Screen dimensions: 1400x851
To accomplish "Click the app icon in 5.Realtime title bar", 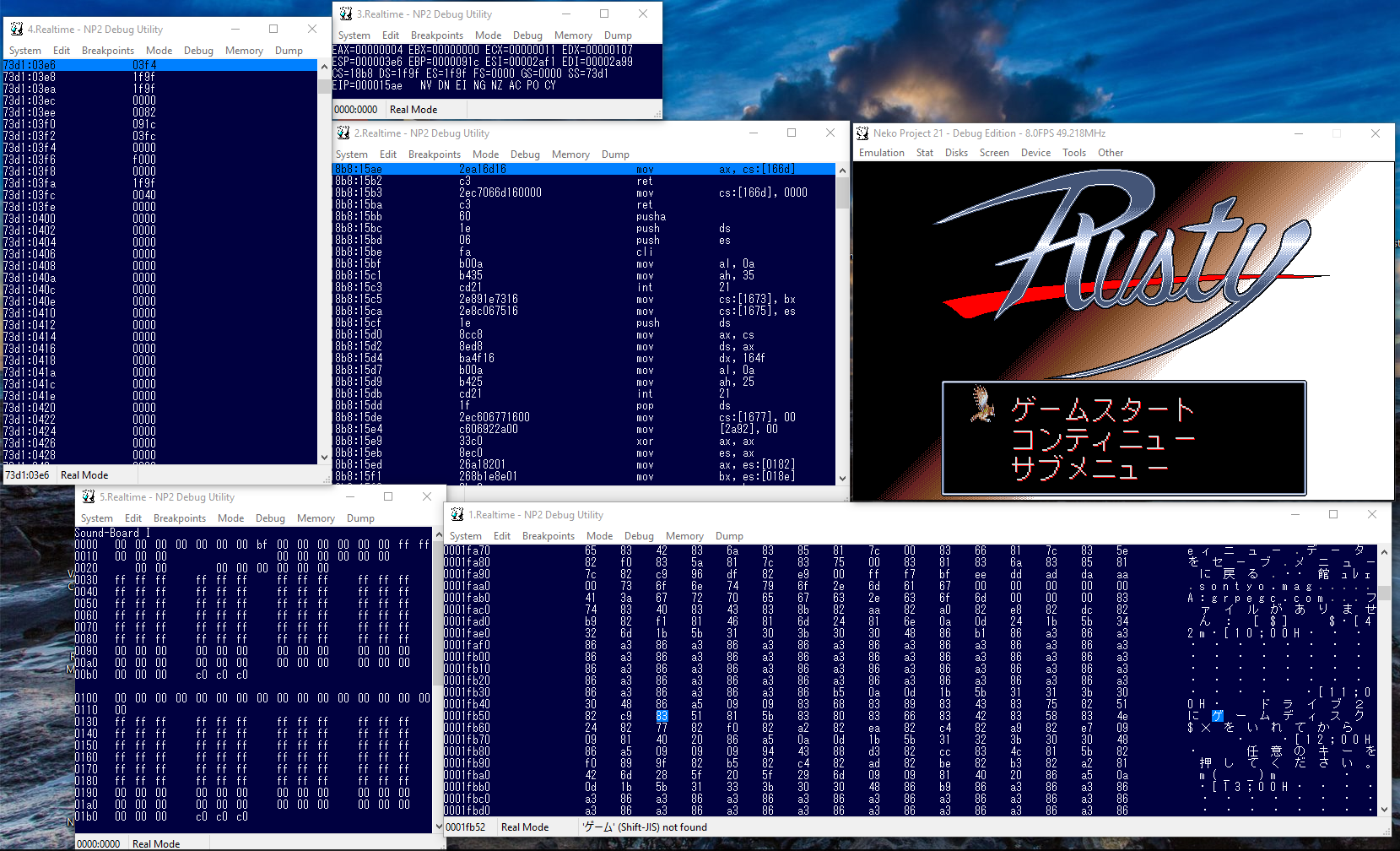I will click(x=89, y=497).
